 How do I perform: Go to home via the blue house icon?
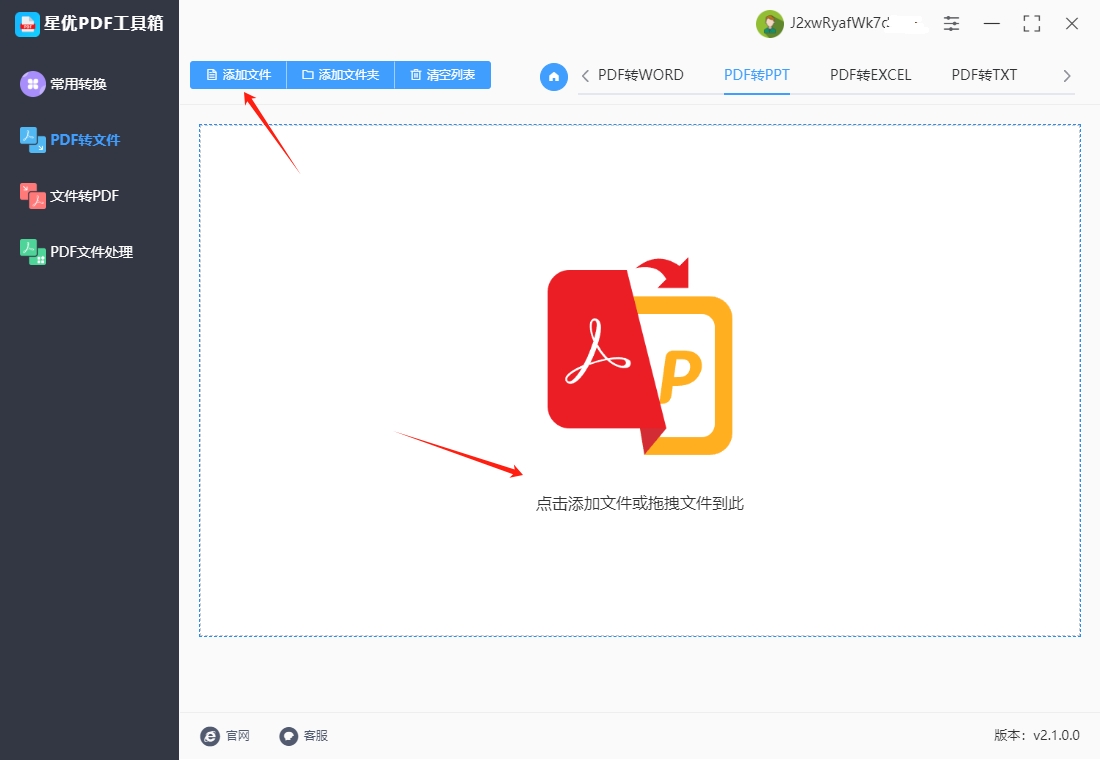click(x=554, y=76)
